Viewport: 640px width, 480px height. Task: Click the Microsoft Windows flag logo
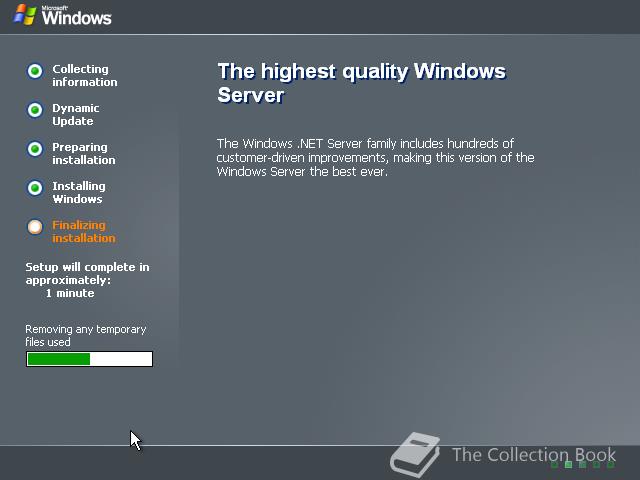[x=24, y=15]
